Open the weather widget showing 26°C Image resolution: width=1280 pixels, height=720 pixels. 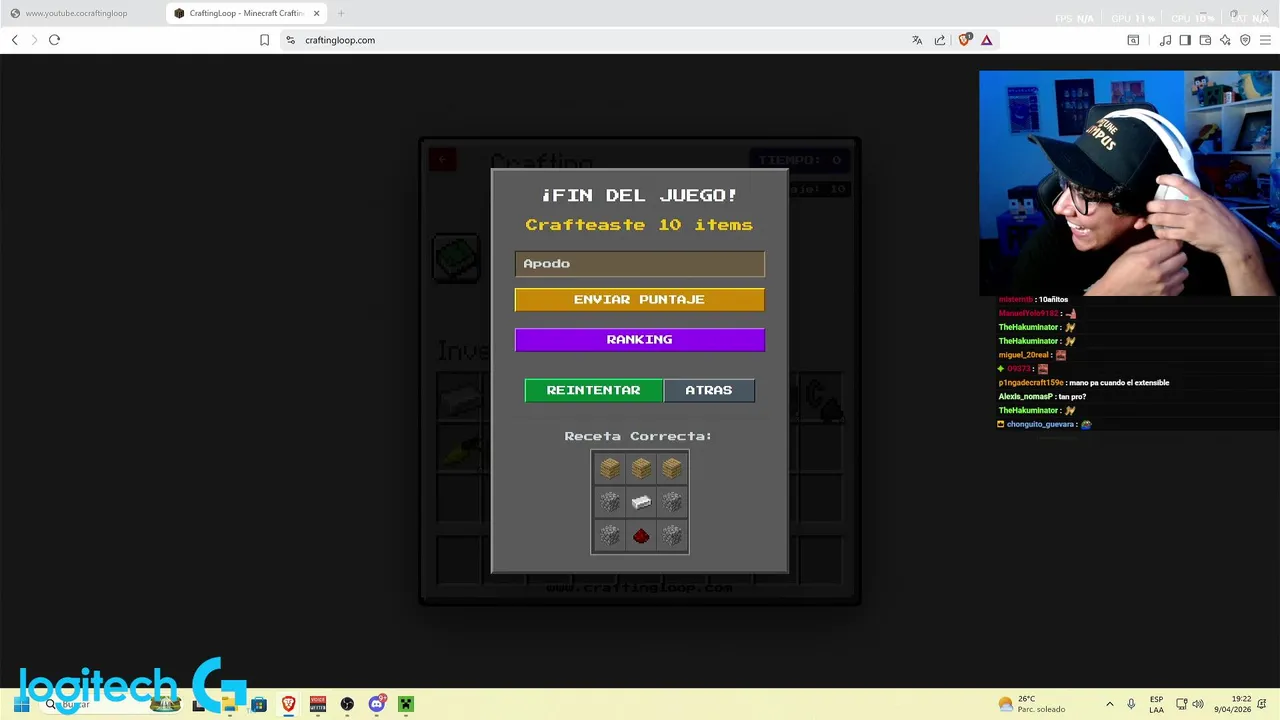(x=1033, y=704)
